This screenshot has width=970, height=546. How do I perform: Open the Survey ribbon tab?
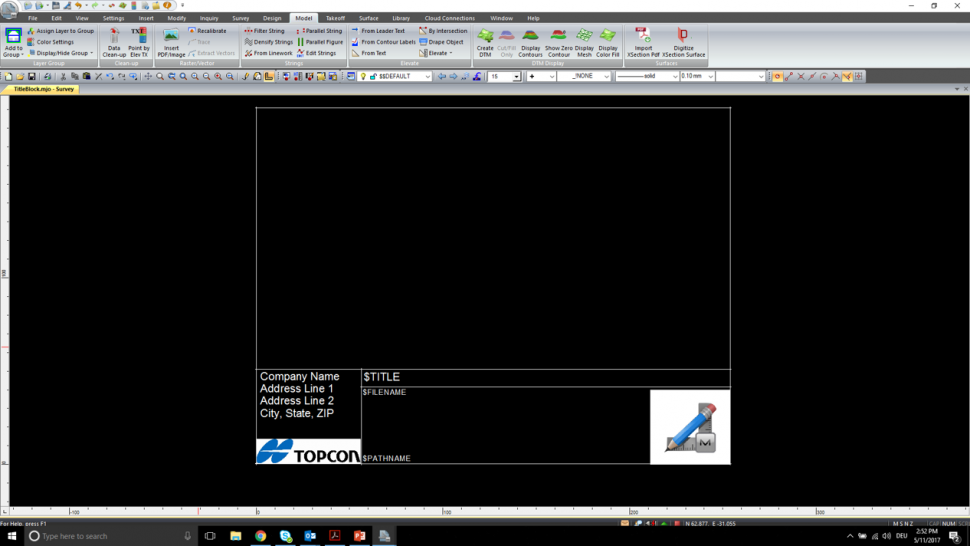point(241,18)
